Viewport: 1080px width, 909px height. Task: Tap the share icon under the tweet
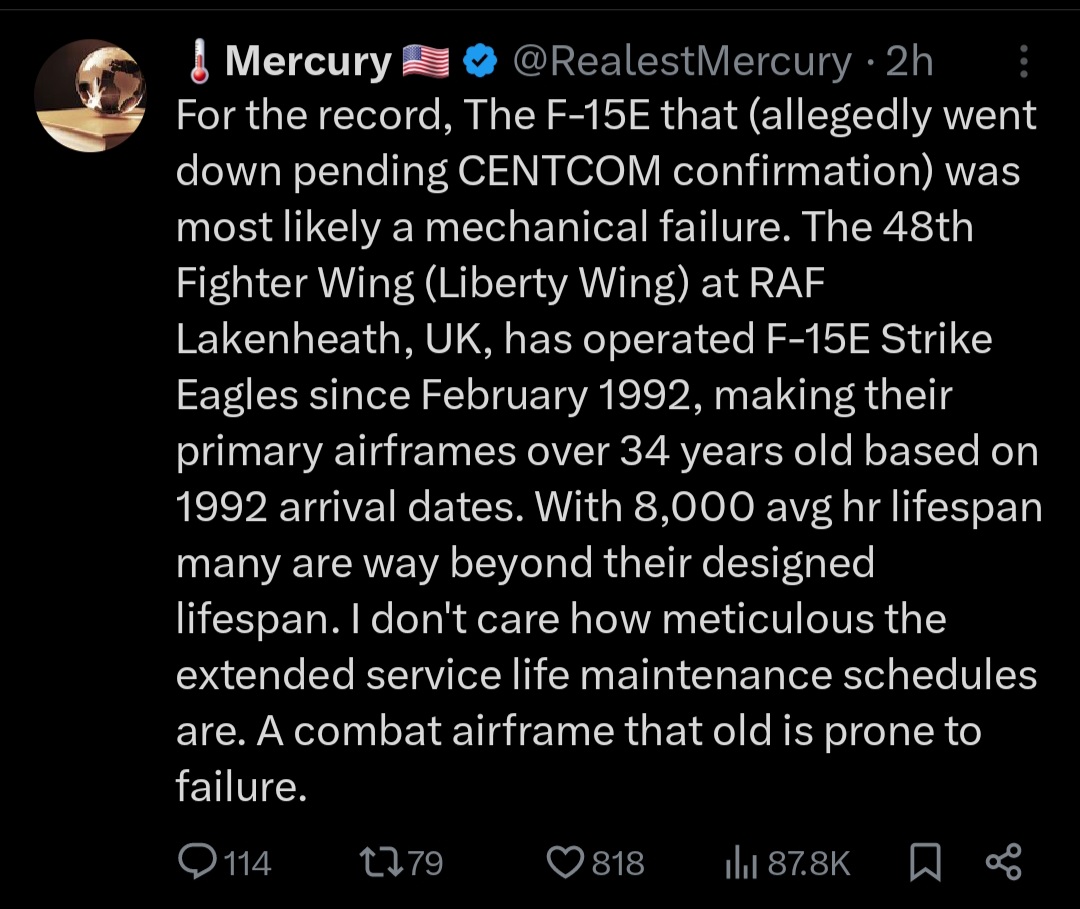tap(1004, 862)
